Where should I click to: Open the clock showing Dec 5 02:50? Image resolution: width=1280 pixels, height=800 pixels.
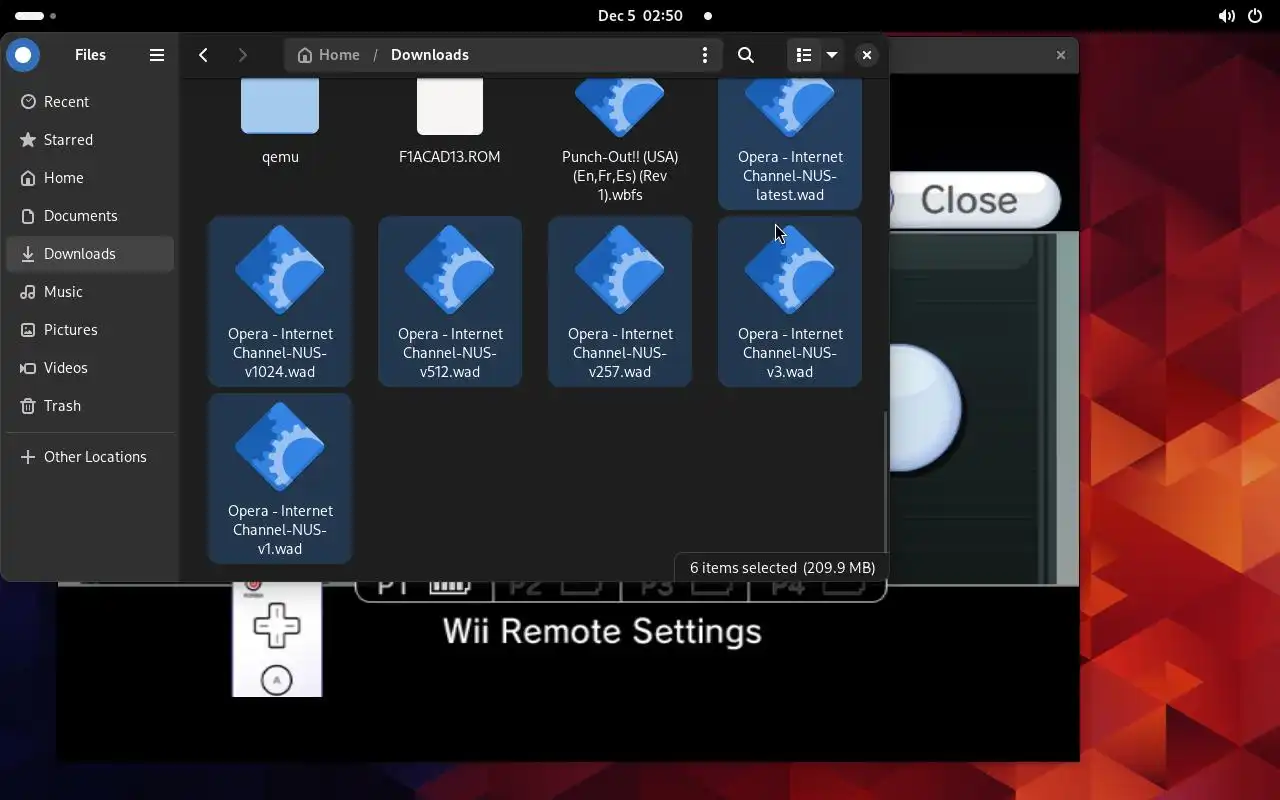(x=640, y=16)
